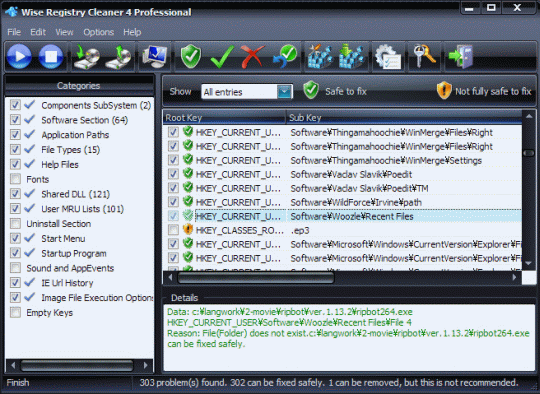Screen dimensions: 540x394
Task: Tick the checkbox for the .ep3 entry
Action: [x=173, y=230]
